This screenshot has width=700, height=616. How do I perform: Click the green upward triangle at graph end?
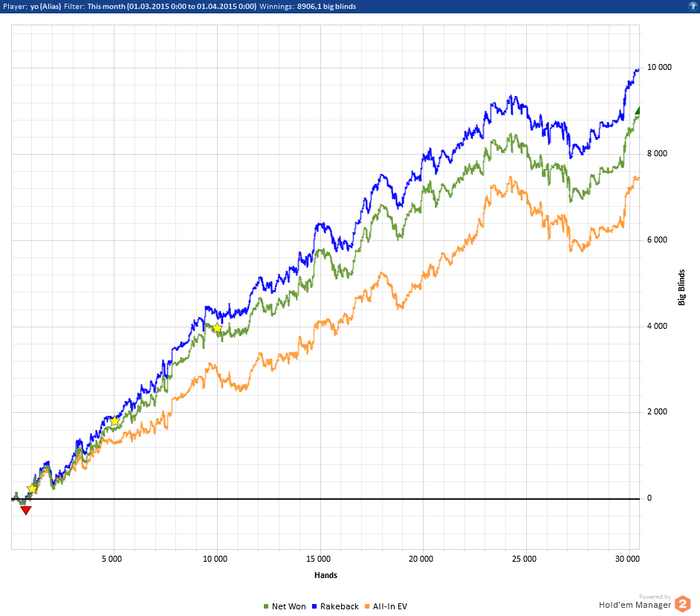[x=638, y=111]
